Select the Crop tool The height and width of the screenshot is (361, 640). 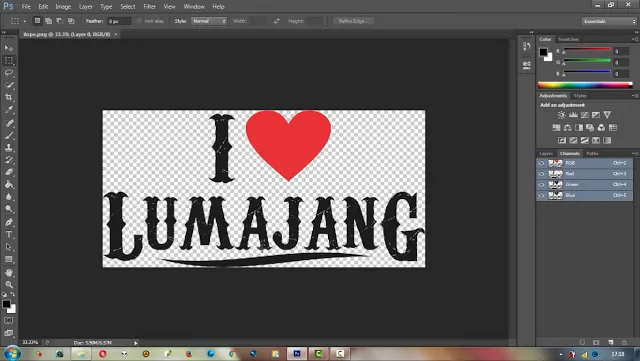(x=9, y=97)
